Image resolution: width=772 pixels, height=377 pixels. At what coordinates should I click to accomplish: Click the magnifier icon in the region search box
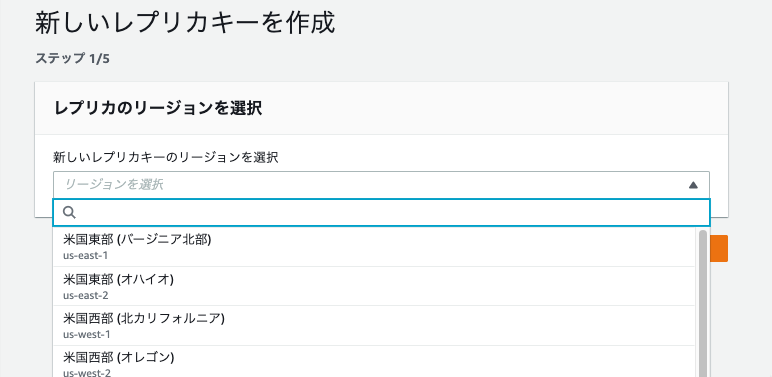(70, 212)
